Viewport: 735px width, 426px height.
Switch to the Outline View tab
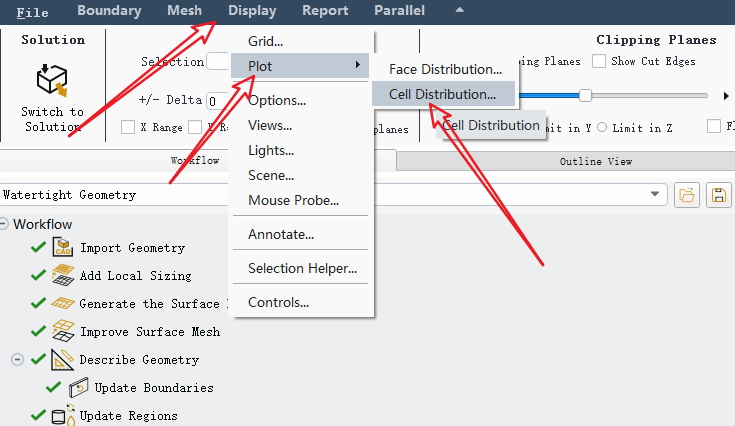pyautogui.click(x=595, y=161)
